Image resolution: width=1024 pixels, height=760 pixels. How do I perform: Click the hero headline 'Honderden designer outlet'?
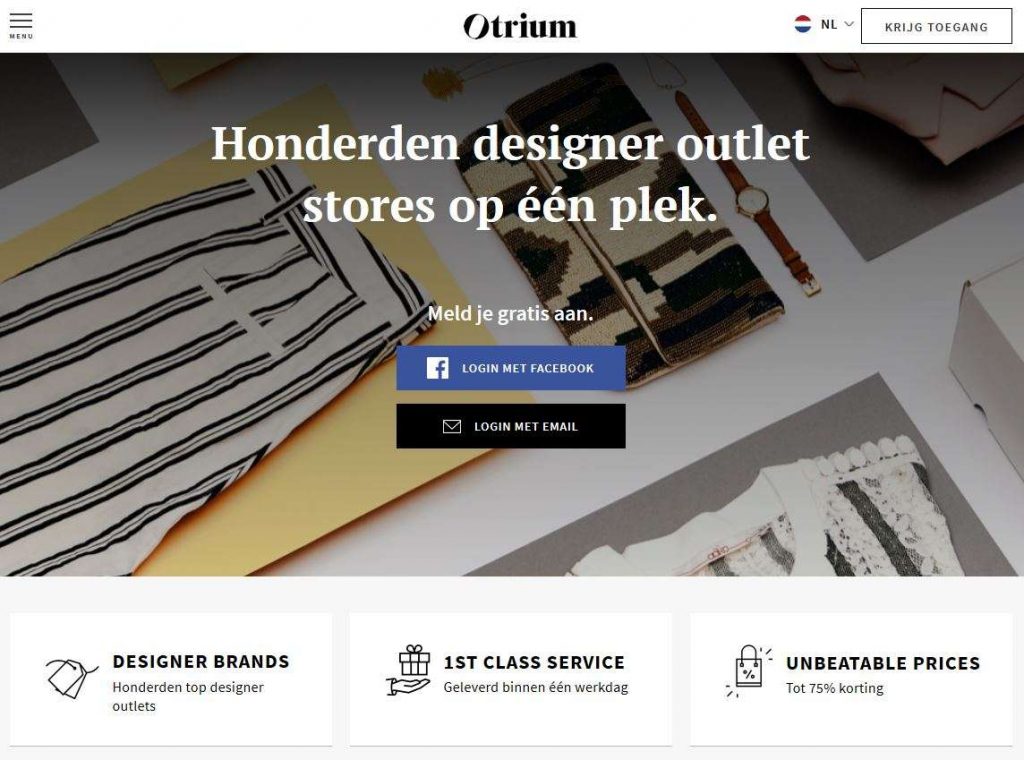coord(511,144)
